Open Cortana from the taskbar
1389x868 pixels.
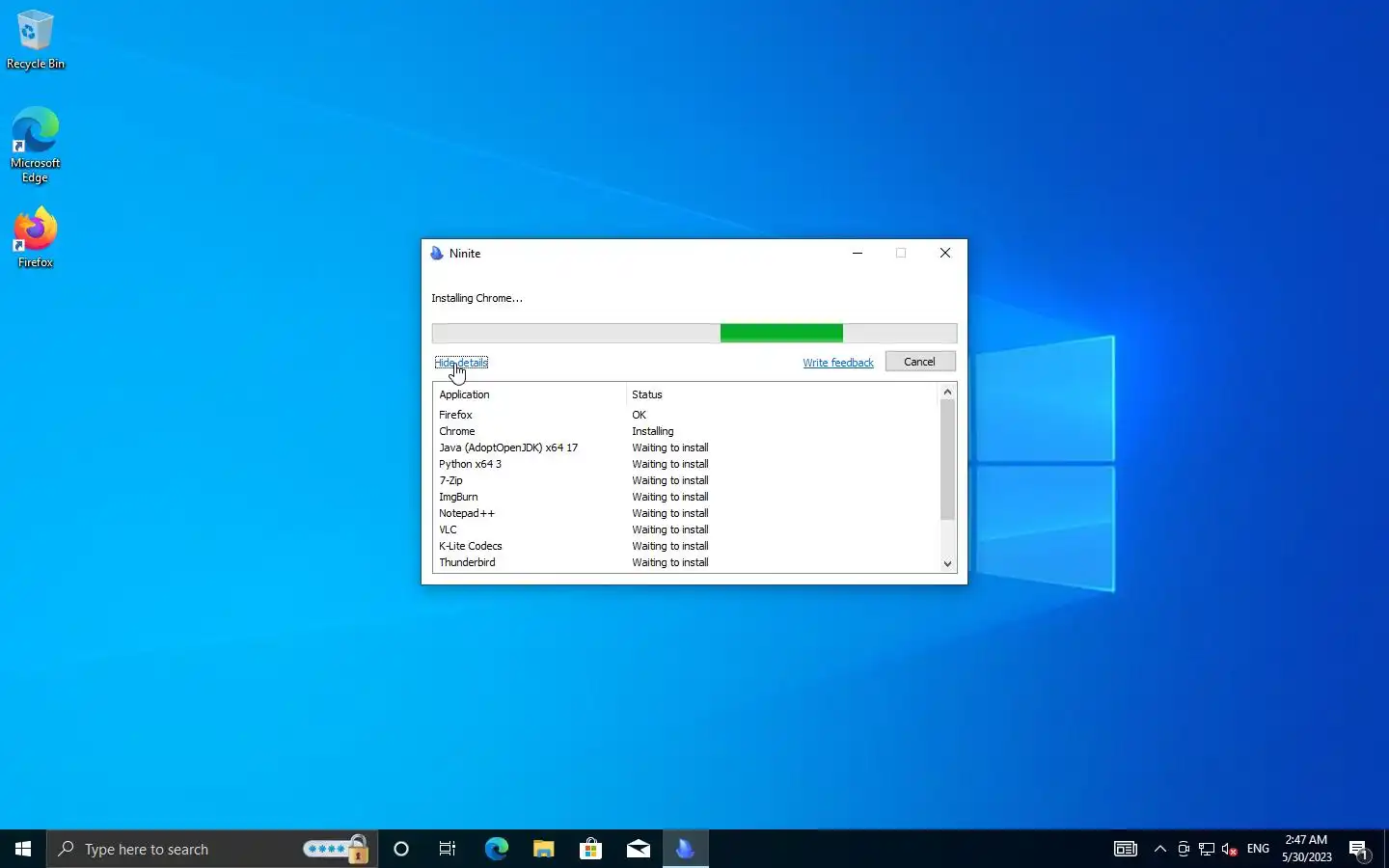(401, 849)
